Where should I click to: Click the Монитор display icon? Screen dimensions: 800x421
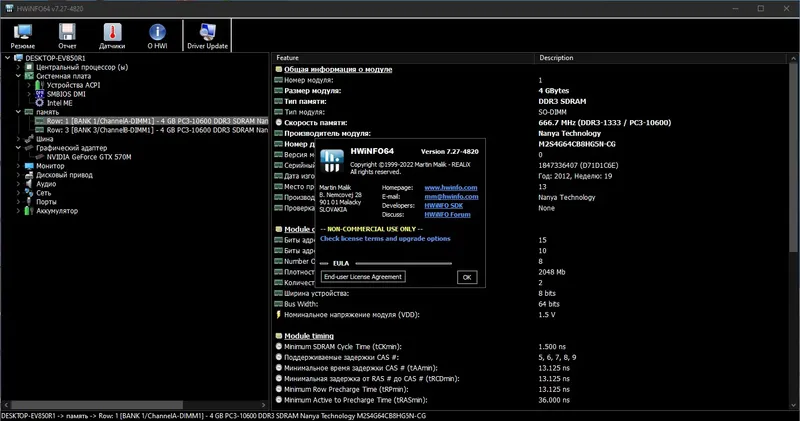(29, 166)
